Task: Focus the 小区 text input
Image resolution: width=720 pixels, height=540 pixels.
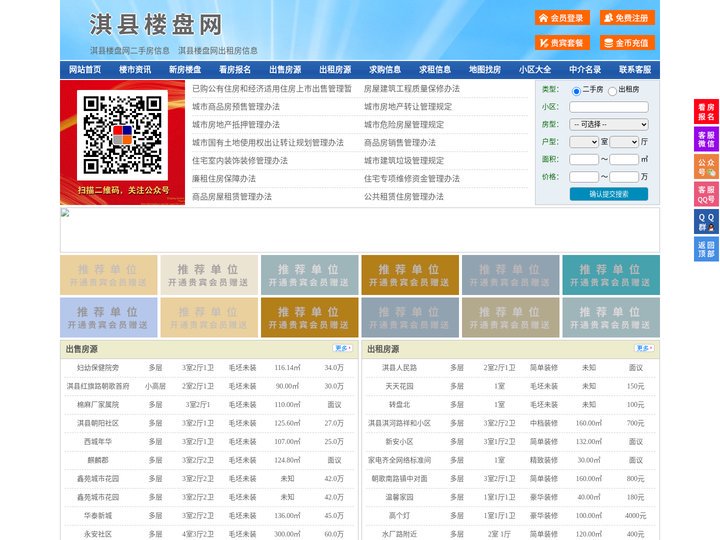Action: coord(609,107)
